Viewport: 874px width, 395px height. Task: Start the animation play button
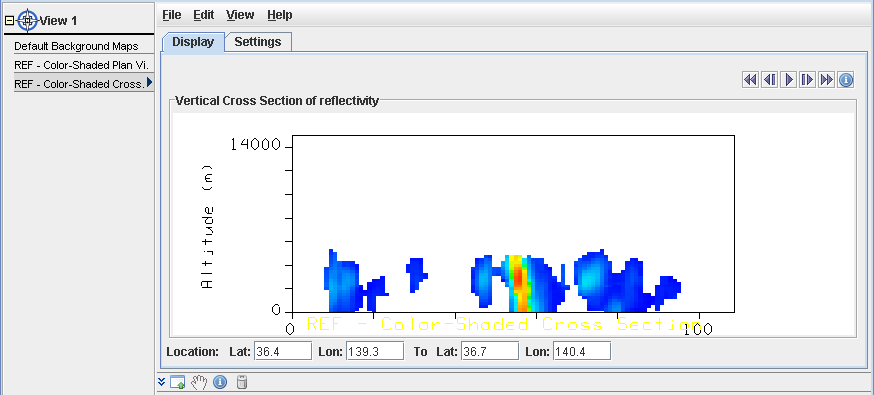(788, 80)
